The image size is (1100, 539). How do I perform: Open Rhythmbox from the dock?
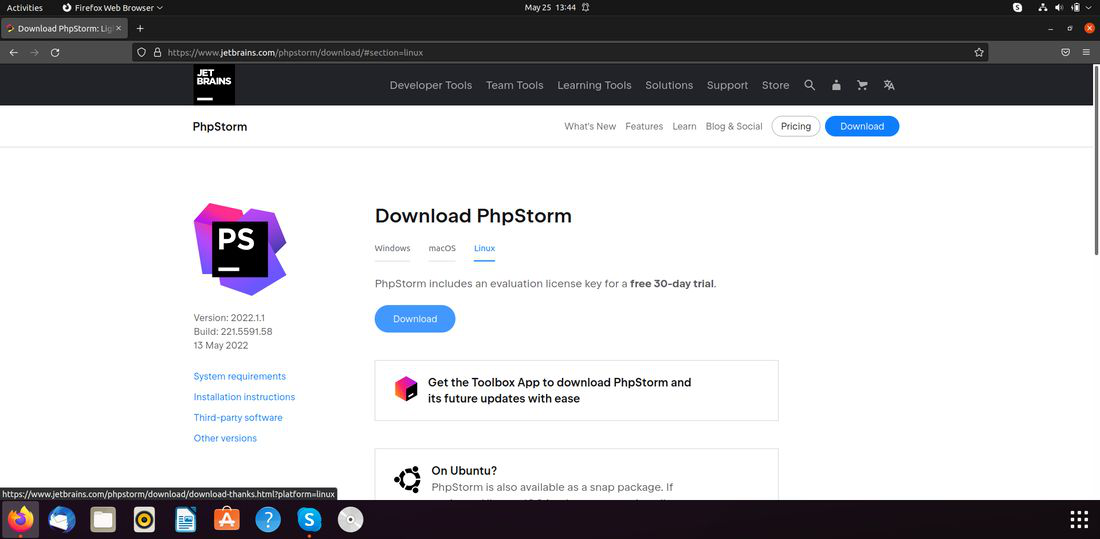[x=145, y=520]
